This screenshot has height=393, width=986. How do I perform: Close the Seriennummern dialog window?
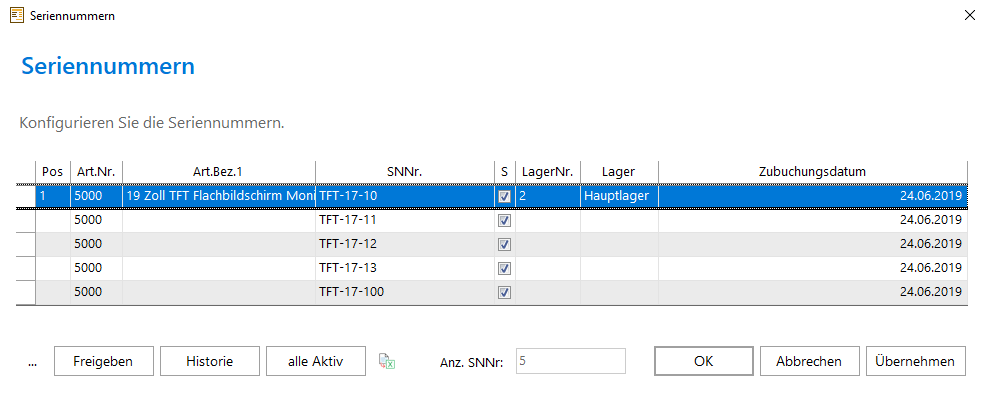pos(970,16)
